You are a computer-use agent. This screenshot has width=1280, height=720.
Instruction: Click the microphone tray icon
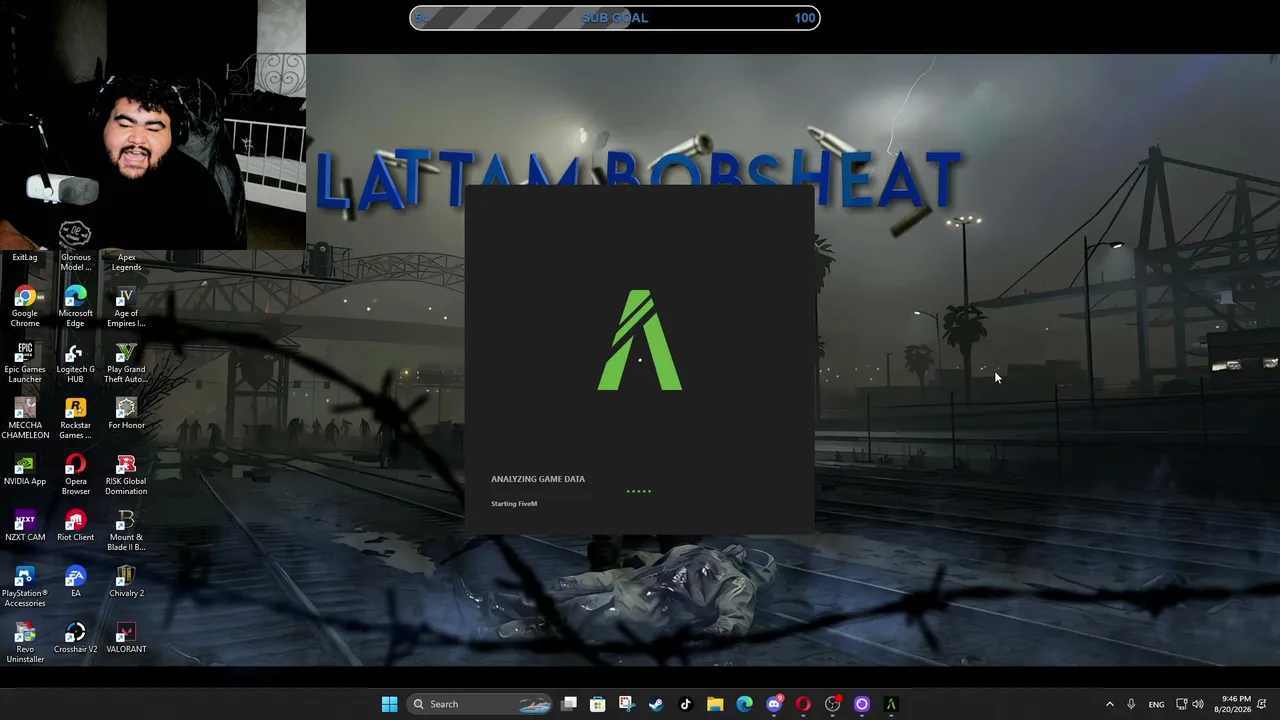click(1131, 704)
